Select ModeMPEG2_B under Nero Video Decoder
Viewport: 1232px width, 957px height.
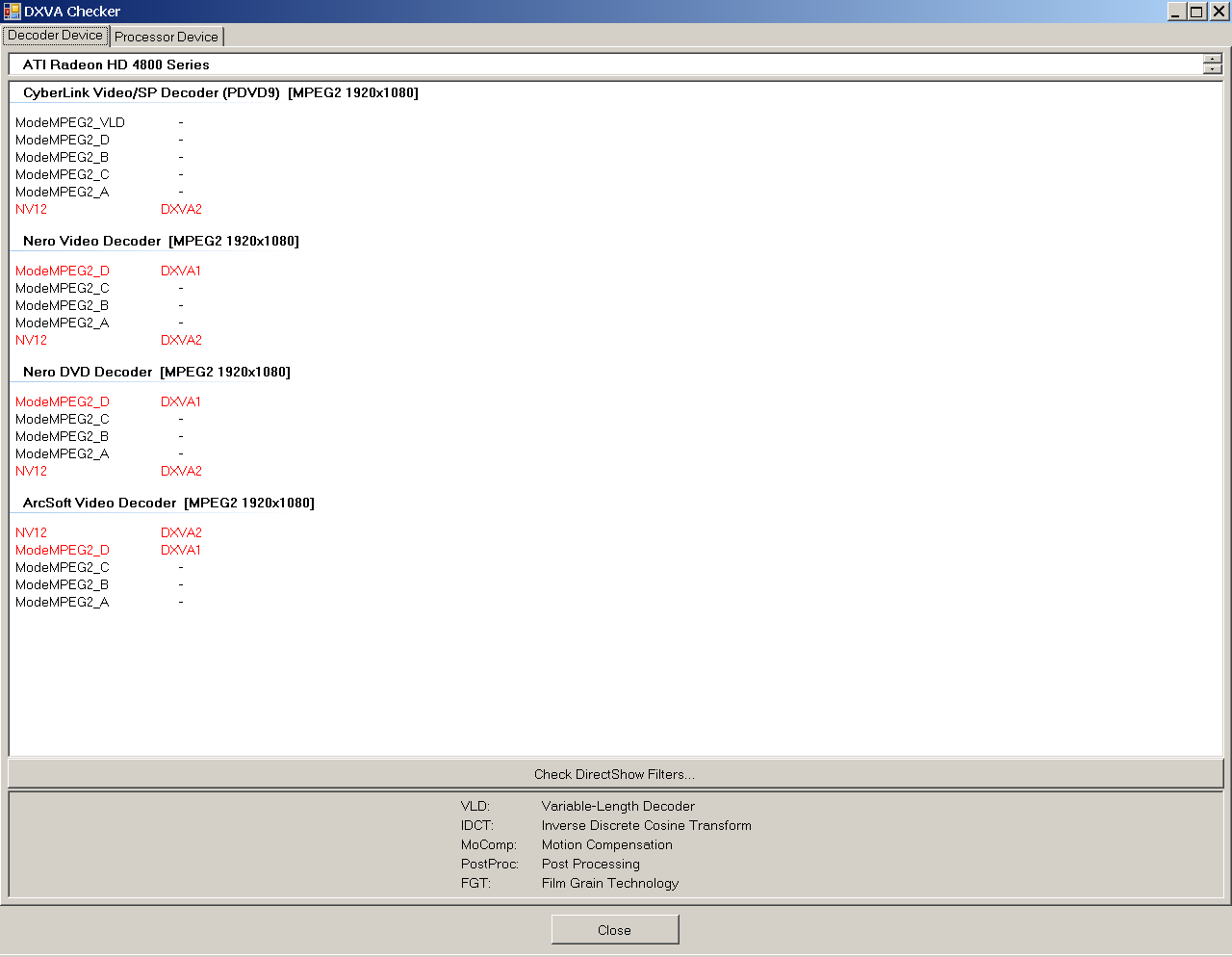(63, 306)
